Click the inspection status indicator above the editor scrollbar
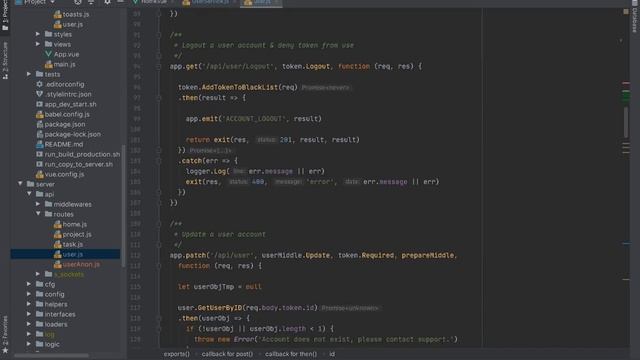 coord(626,12)
